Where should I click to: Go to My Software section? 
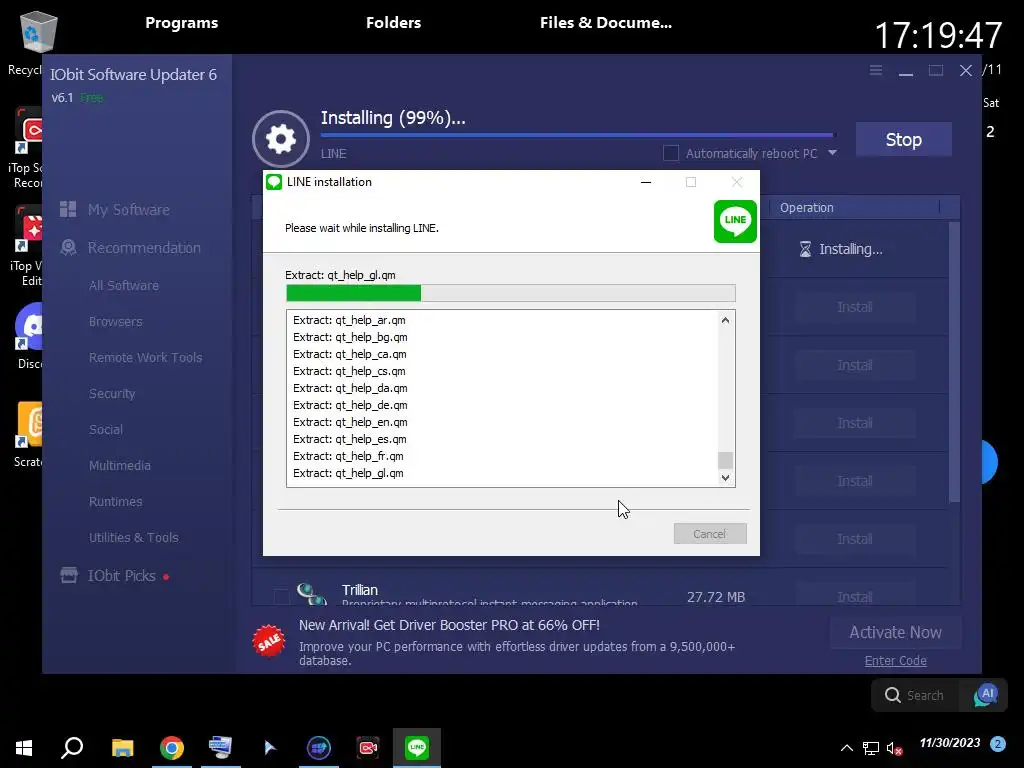pos(129,210)
